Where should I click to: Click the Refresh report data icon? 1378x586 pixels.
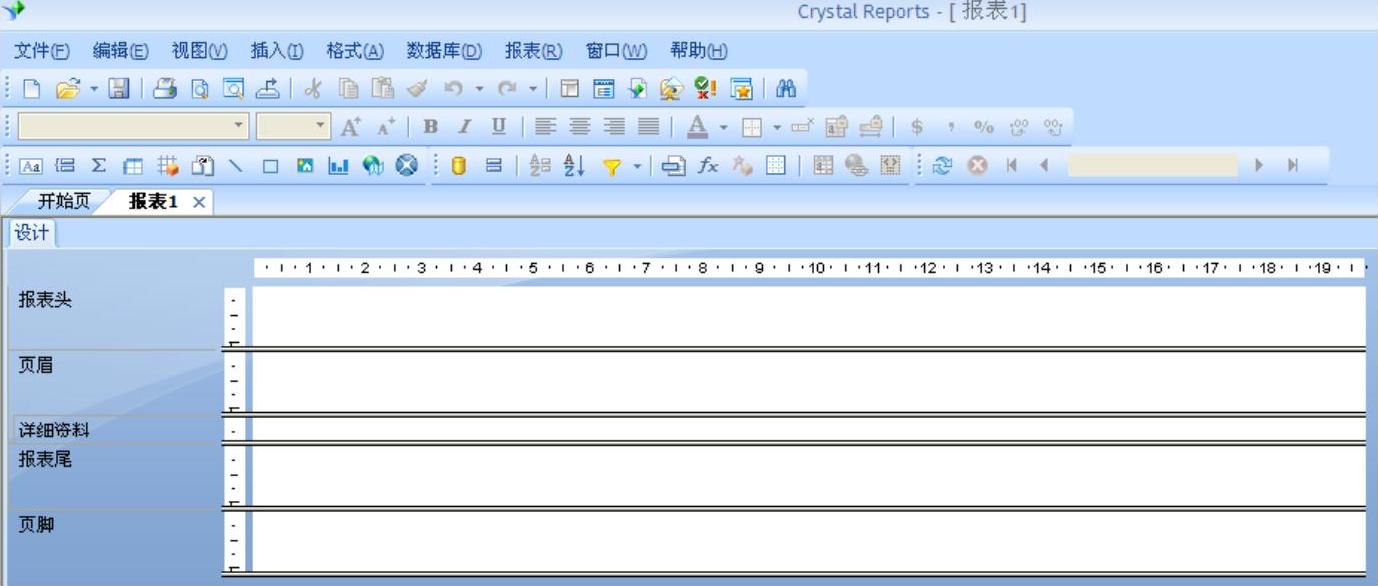(942, 166)
